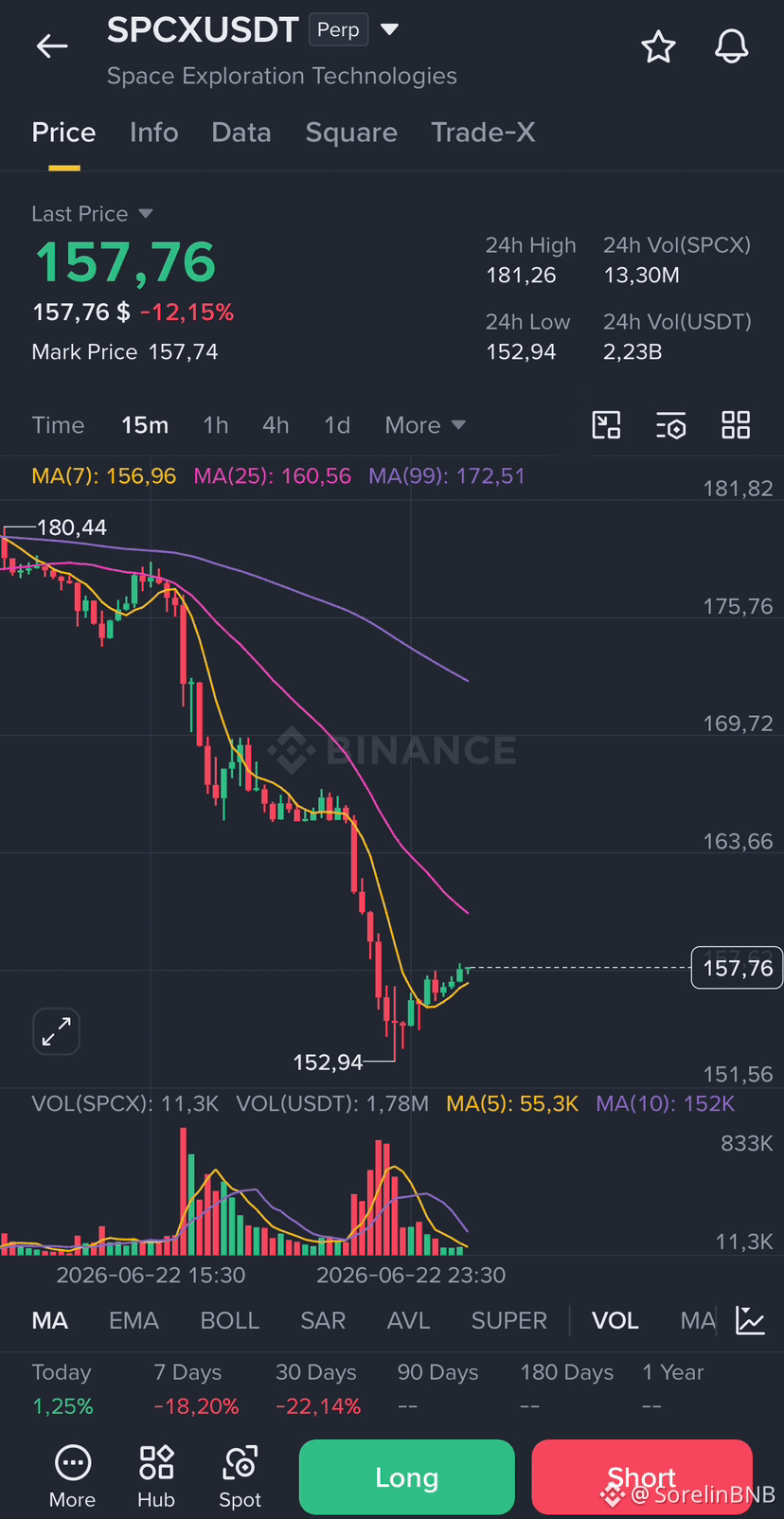
Task: Switch to the Info tab
Action: tap(153, 133)
